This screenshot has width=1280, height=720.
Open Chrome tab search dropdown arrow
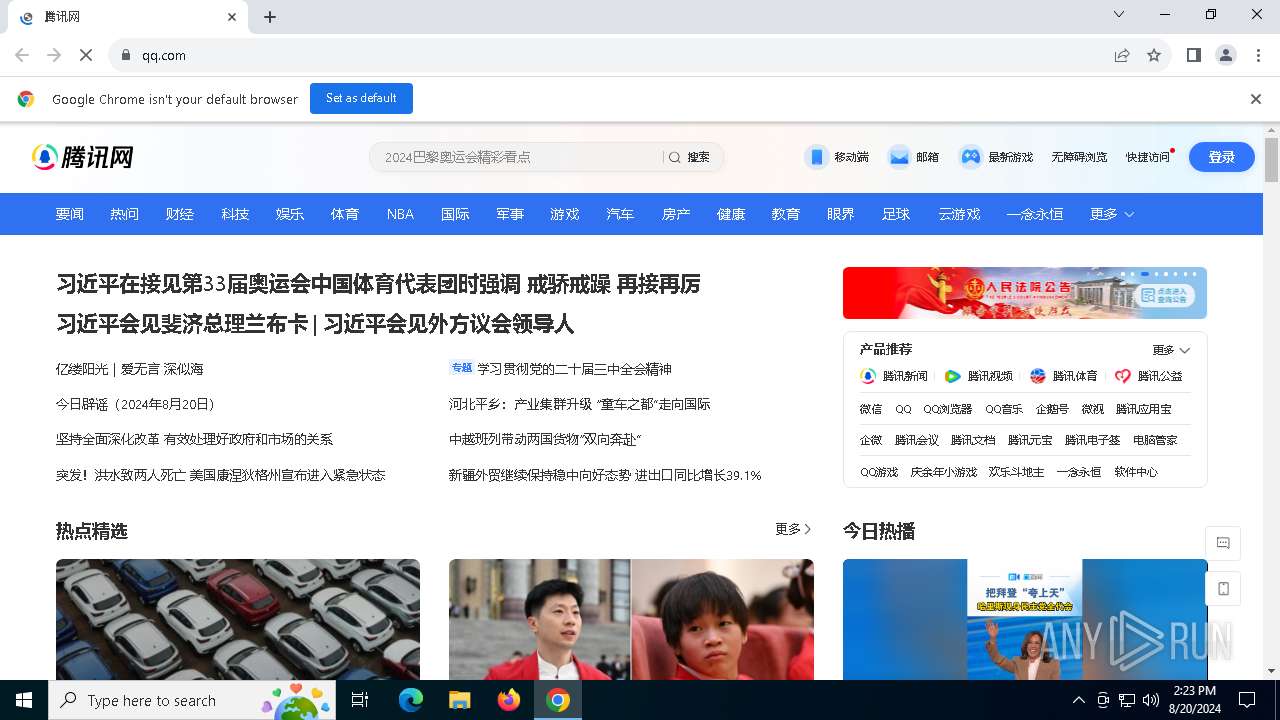[x=1119, y=15]
